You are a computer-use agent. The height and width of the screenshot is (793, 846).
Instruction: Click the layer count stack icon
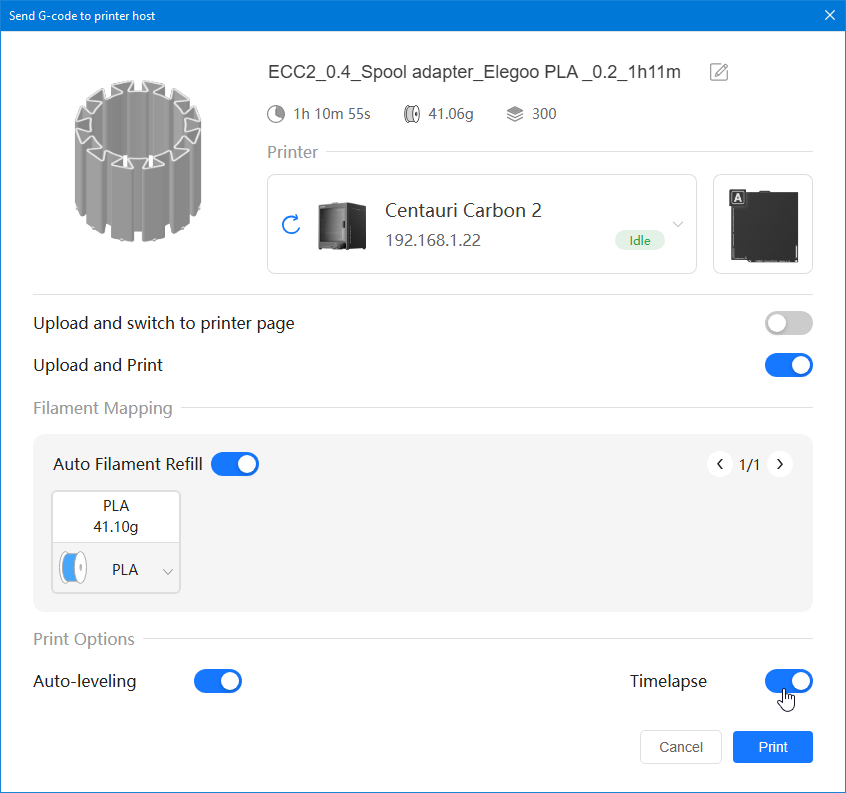tap(515, 114)
